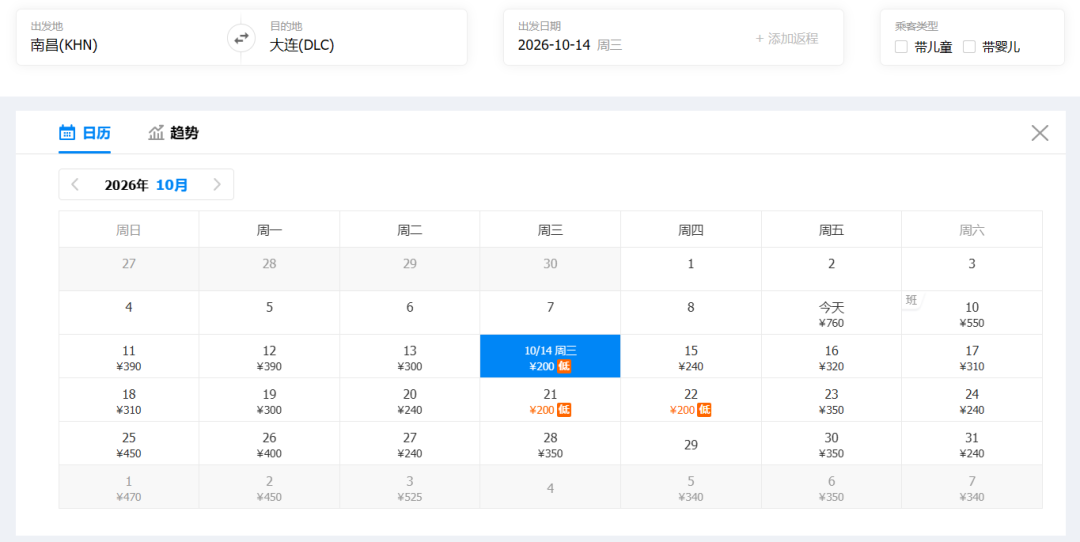
Task: Select October 21 low price ¥200
Action: (550, 400)
